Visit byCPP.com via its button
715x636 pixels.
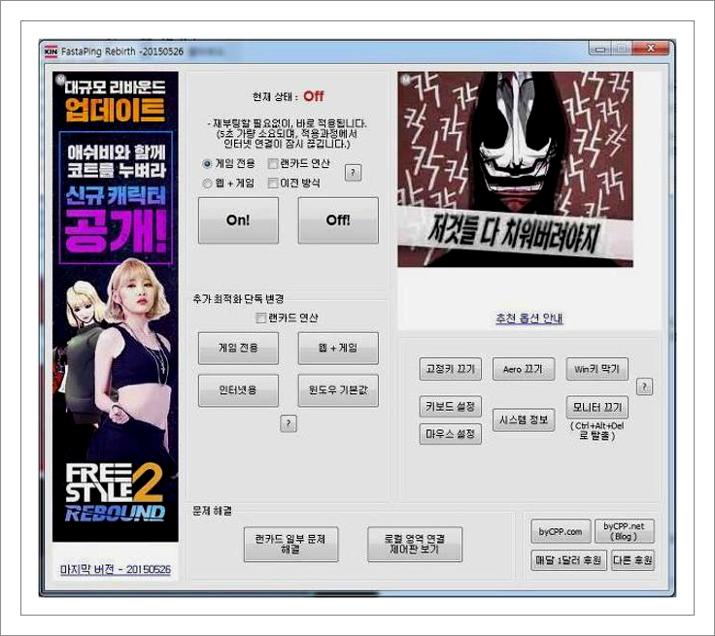[x=560, y=532]
